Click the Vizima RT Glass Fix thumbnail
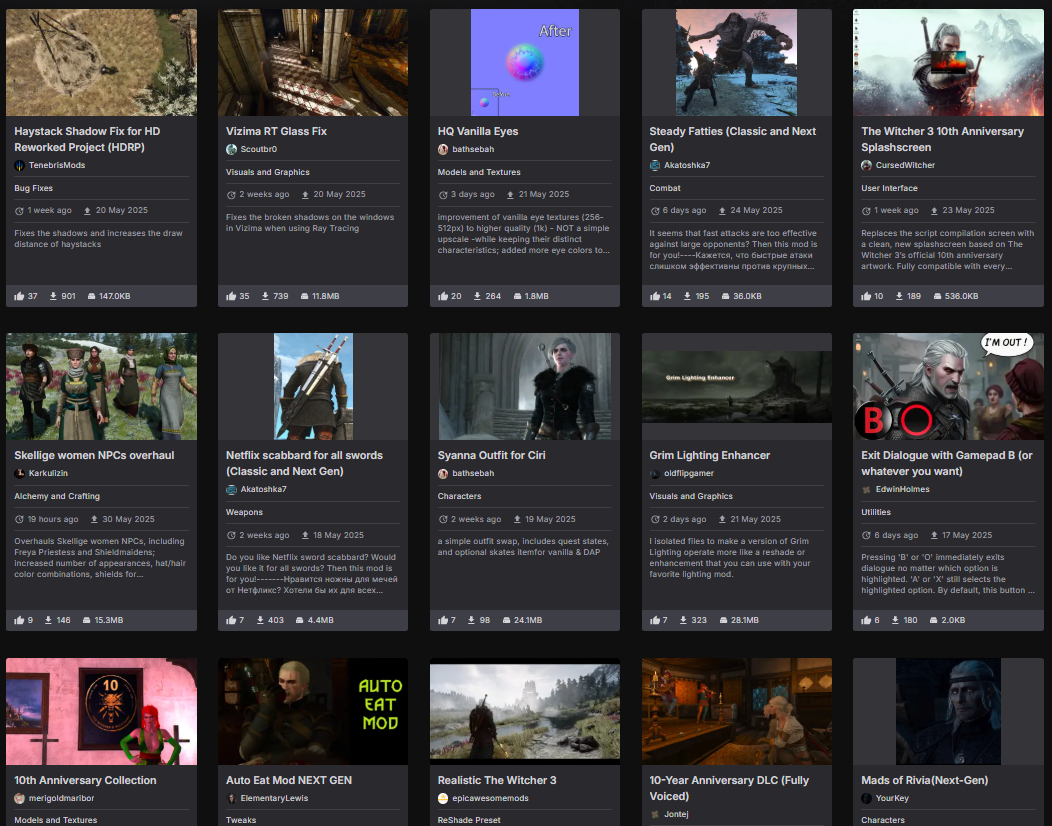The width and height of the screenshot is (1052, 826). [x=313, y=62]
